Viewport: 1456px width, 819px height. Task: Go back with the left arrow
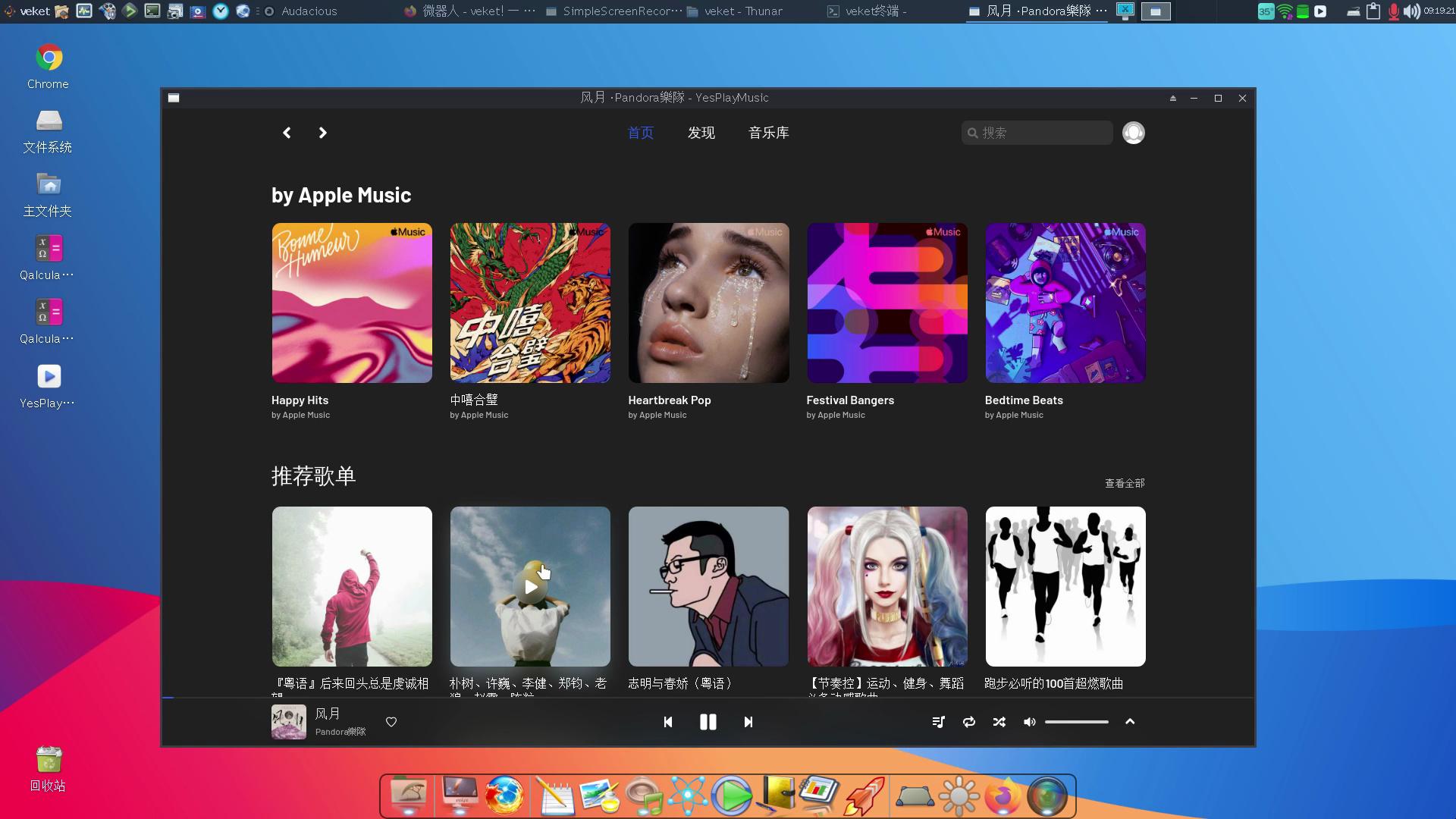click(287, 133)
